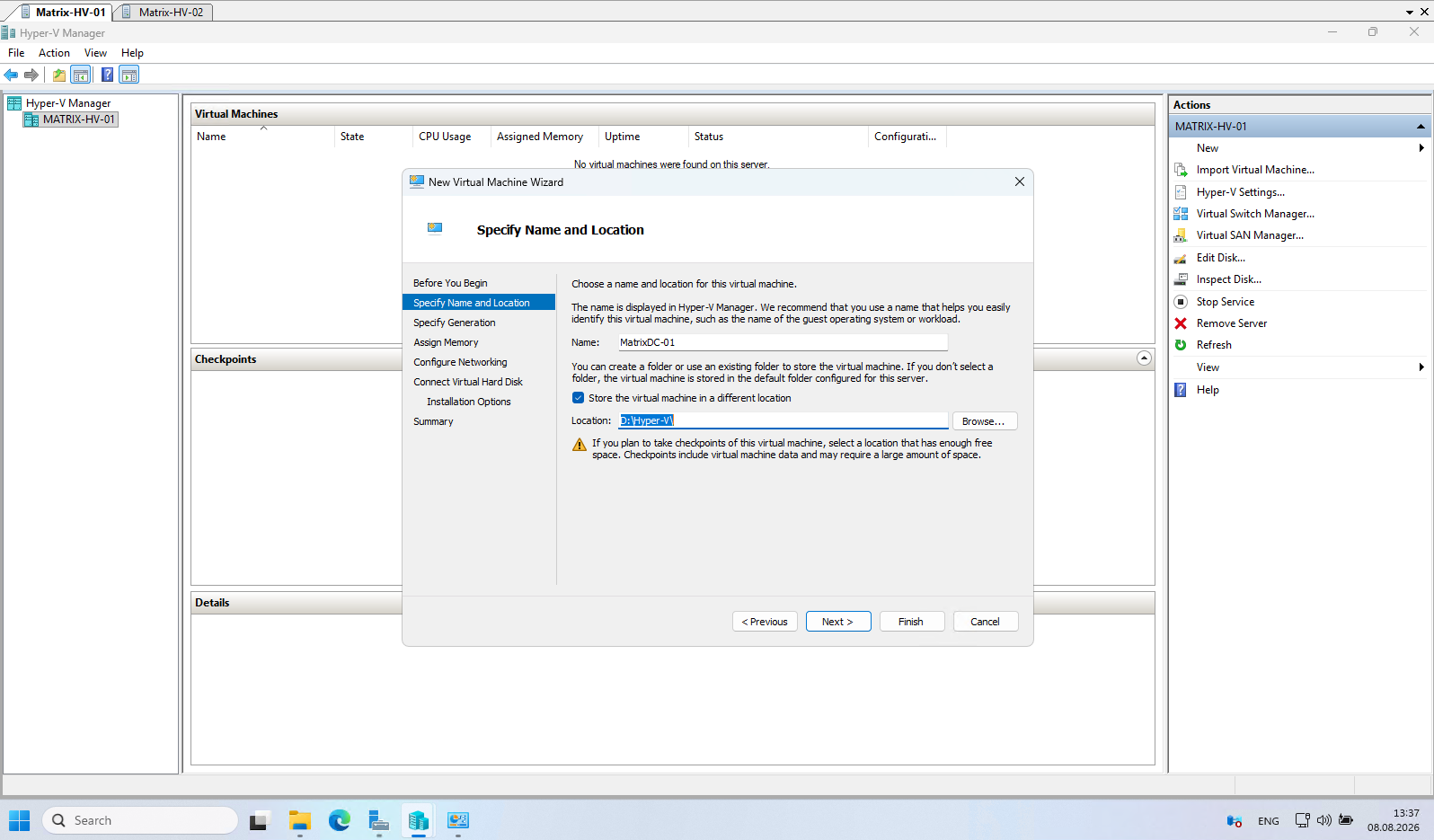1434x840 pixels.
Task: Open the Action menu
Action: click(x=54, y=53)
